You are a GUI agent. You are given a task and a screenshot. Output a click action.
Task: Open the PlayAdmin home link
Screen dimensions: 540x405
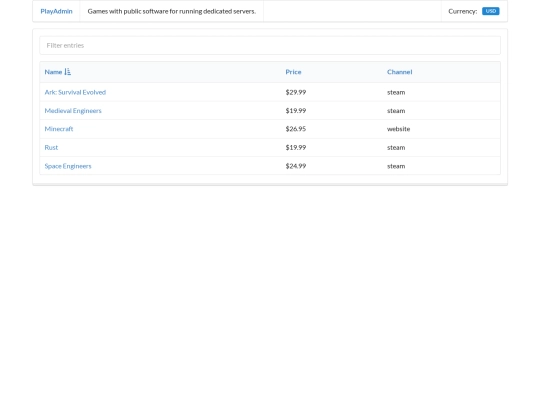click(x=56, y=11)
